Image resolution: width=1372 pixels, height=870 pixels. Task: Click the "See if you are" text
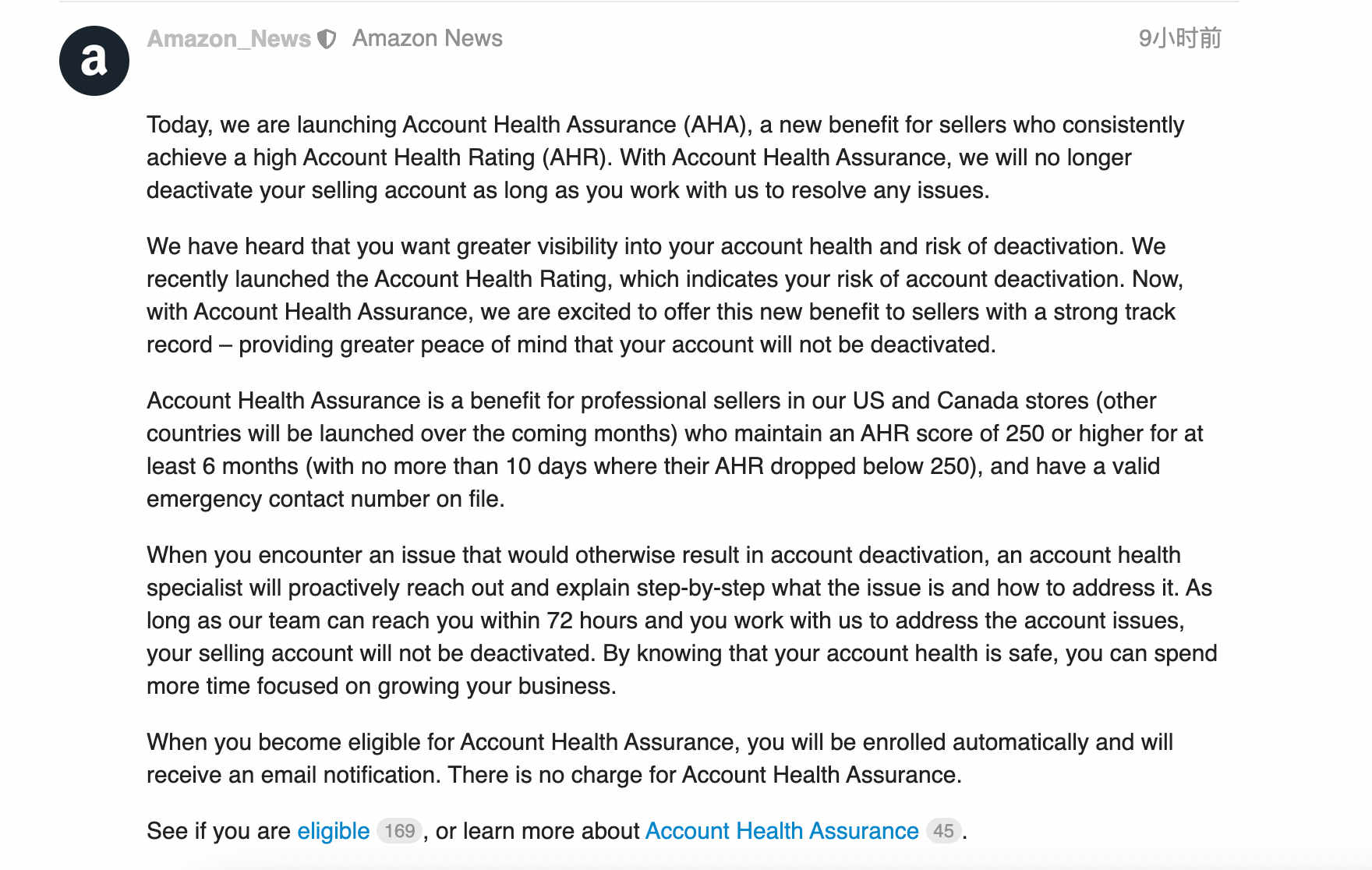(218, 831)
